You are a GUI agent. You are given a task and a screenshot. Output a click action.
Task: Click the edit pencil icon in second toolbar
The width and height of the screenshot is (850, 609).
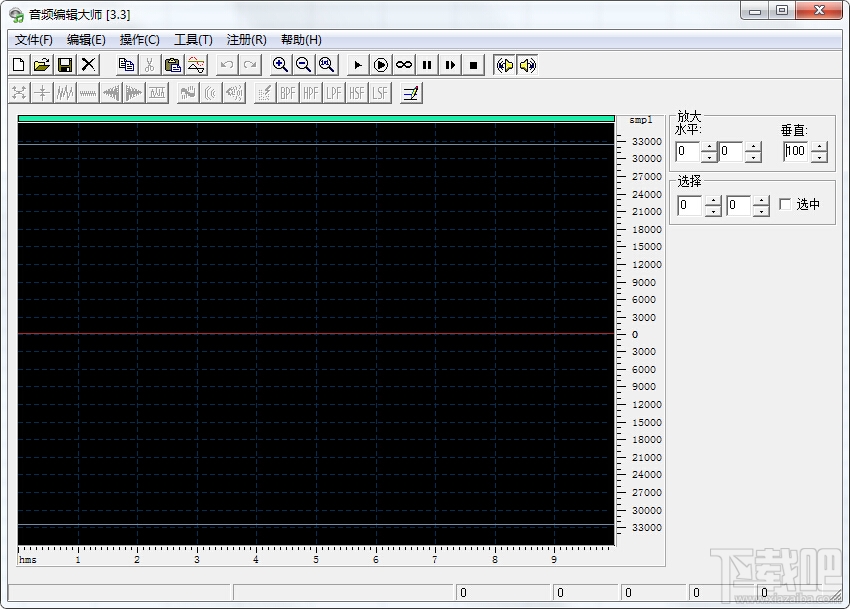coord(411,93)
